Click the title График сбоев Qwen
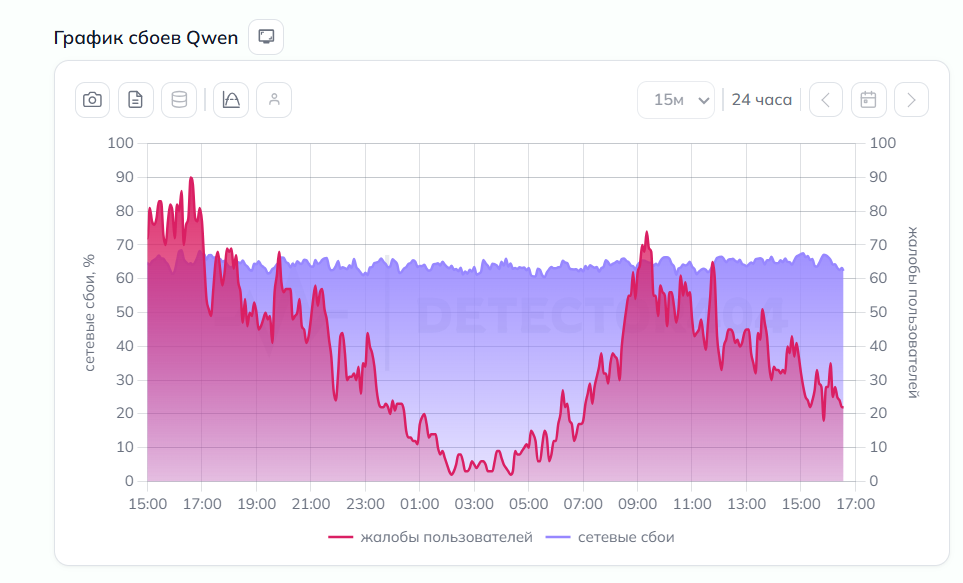Viewport: 963px width, 583px height. pyautogui.click(x=146, y=38)
